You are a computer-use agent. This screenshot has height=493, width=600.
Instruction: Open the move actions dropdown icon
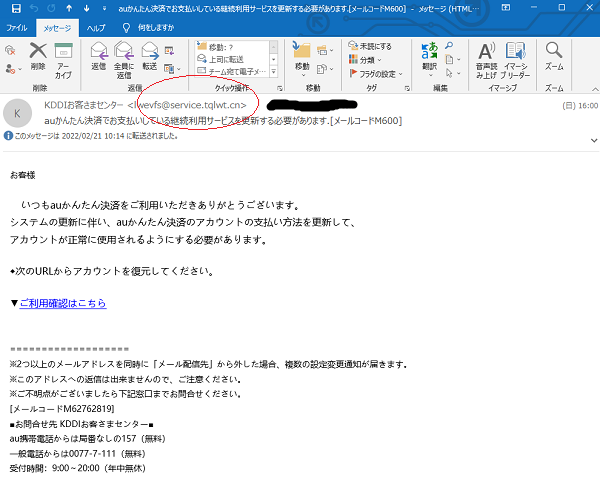[x=325, y=69]
